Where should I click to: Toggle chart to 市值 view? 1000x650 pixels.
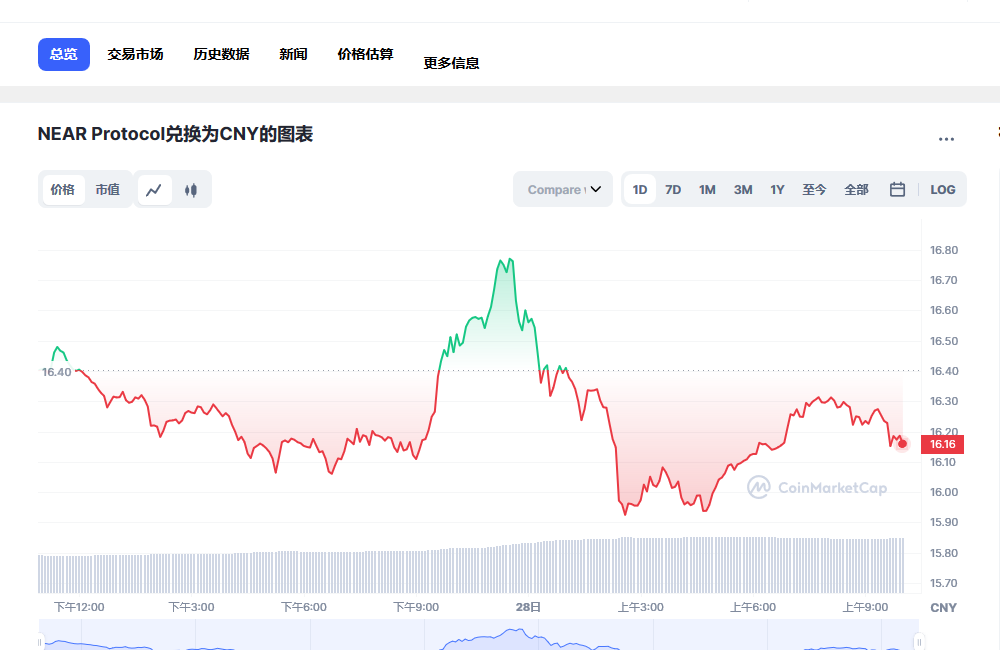108,190
